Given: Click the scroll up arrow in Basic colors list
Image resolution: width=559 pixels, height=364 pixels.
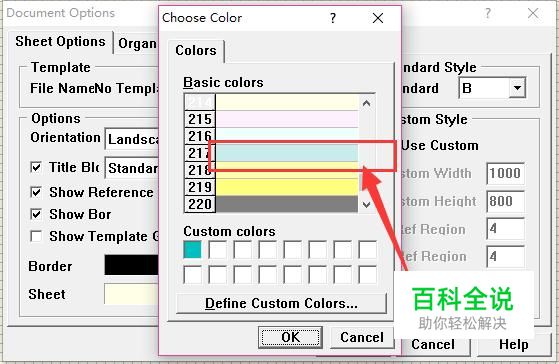Looking at the screenshot, I should pyautogui.click(x=366, y=104).
